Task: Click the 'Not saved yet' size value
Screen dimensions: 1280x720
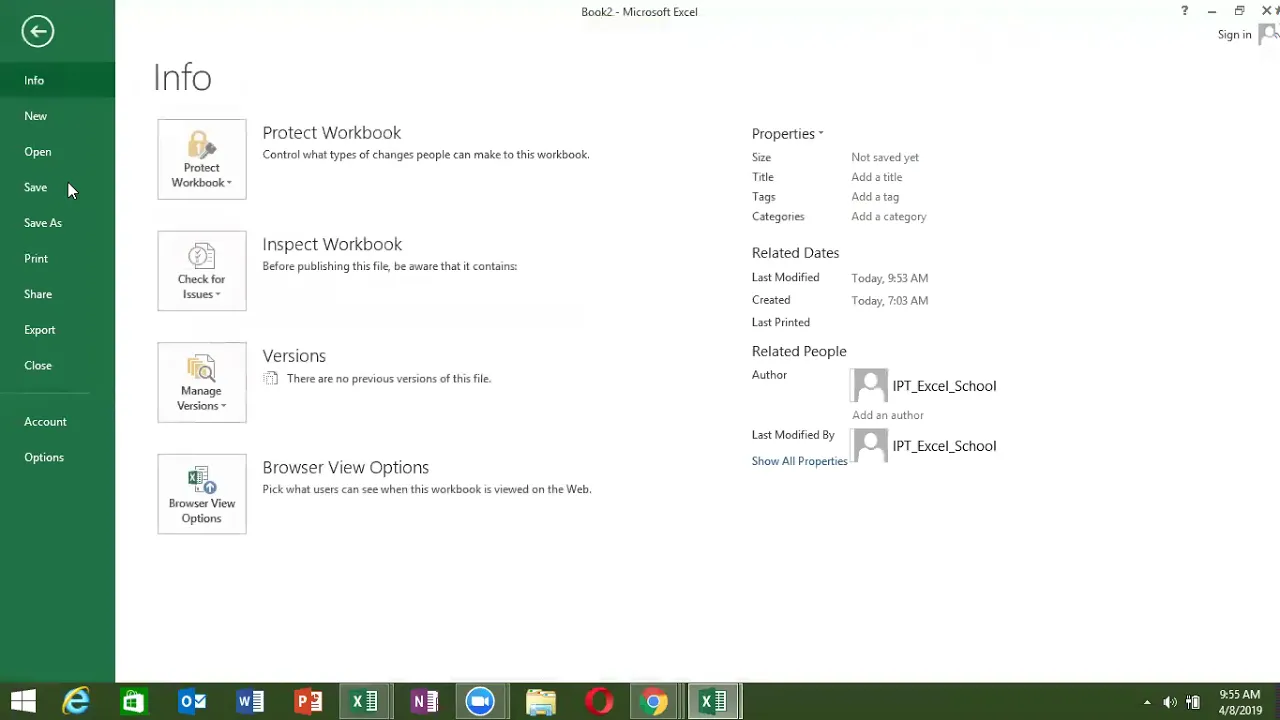Action: pos(885,157)
